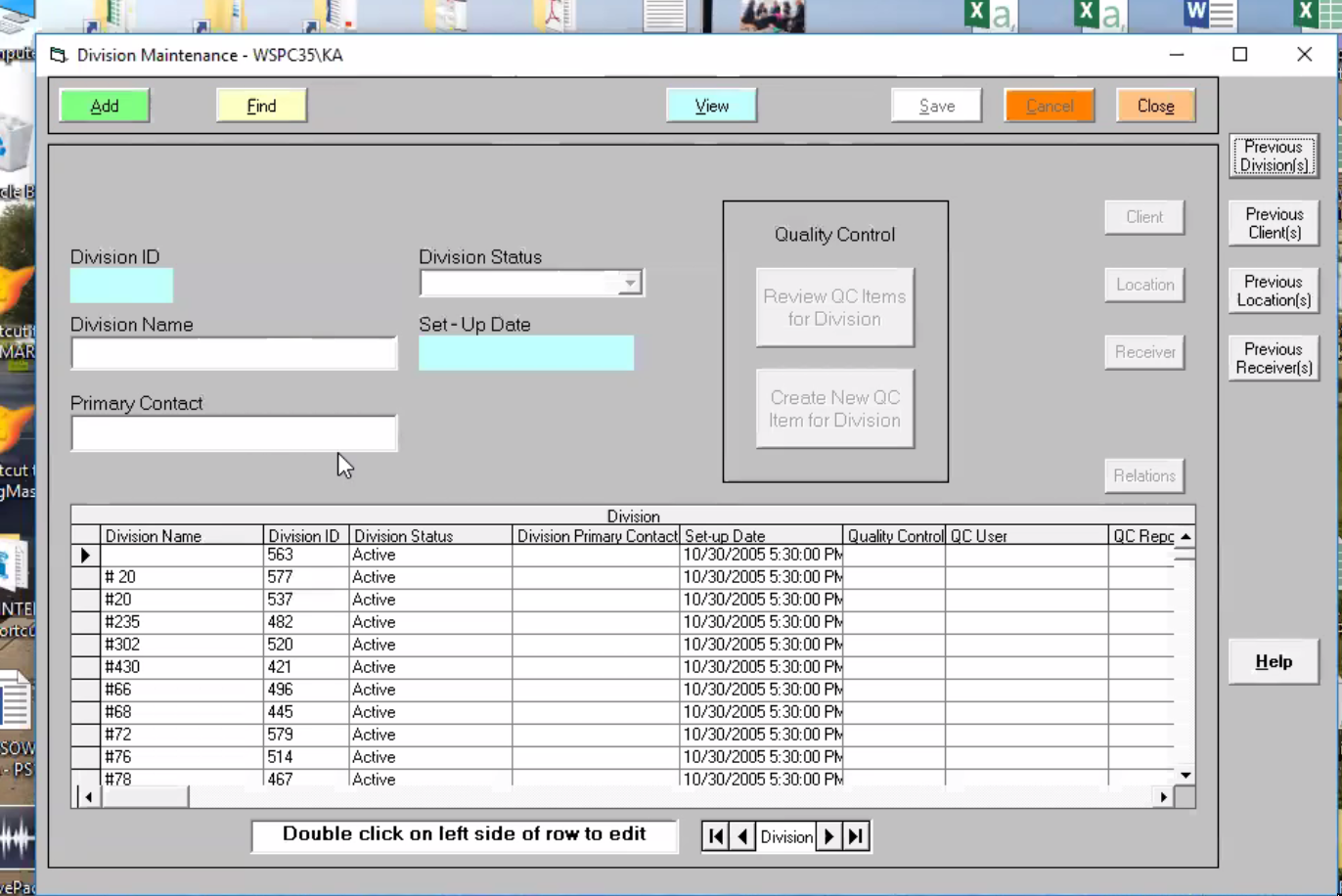Select the '#76' division name cell
Image resolution: width=1342 pixels, height=896 pixels.
click(x=182, y=758)
